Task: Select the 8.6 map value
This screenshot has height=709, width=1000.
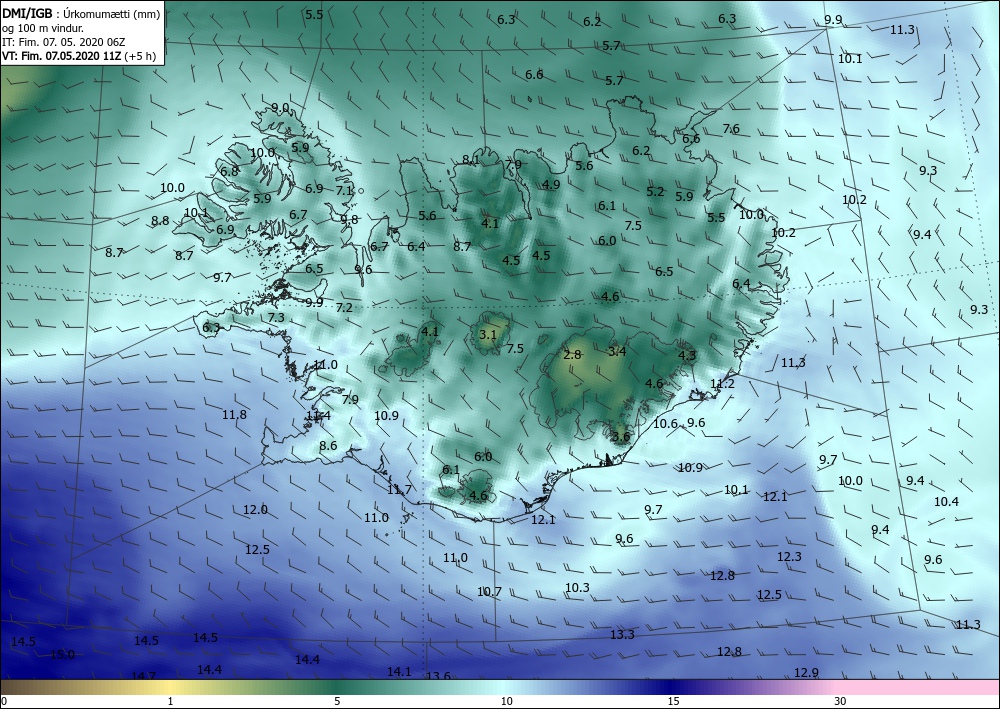Action: [x=328, y=446]
